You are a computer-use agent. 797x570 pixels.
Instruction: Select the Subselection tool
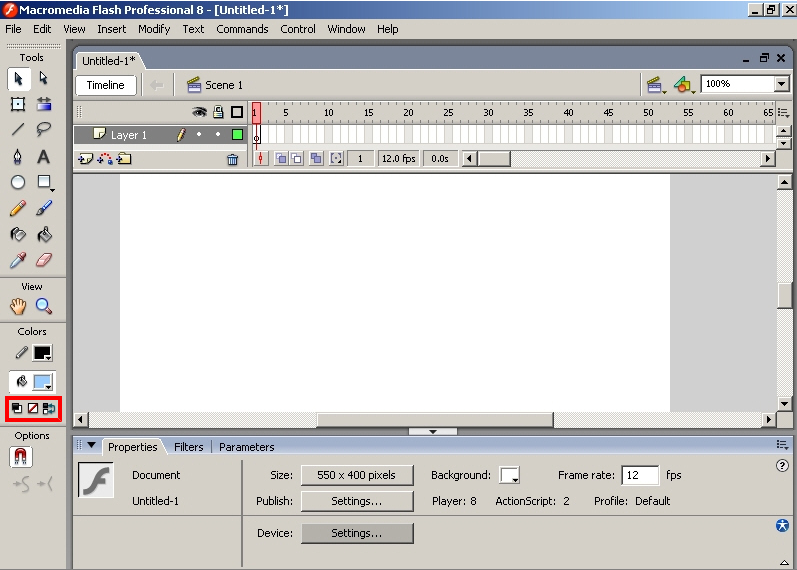(x=44, y=78)
